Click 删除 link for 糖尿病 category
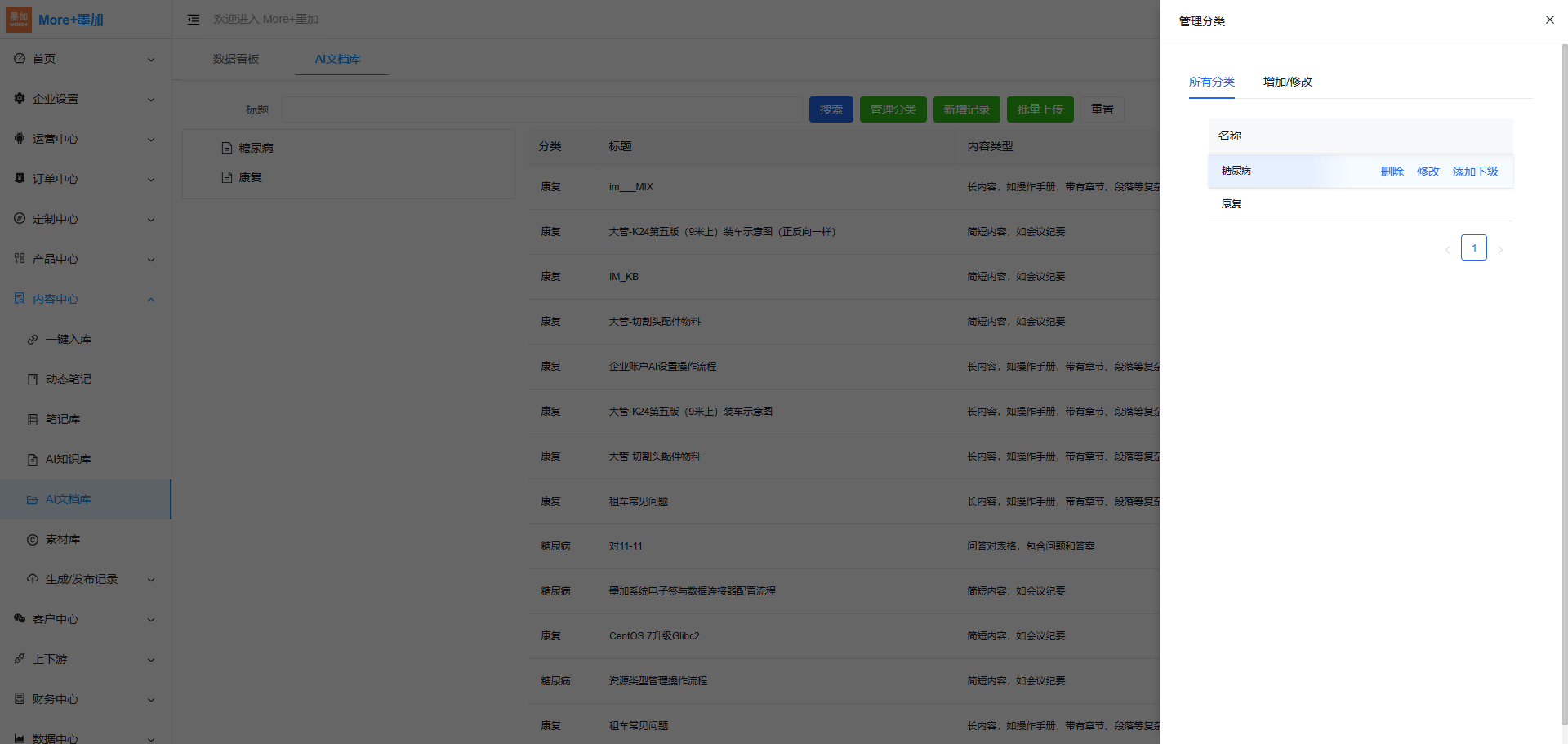 coord(1392,172)
